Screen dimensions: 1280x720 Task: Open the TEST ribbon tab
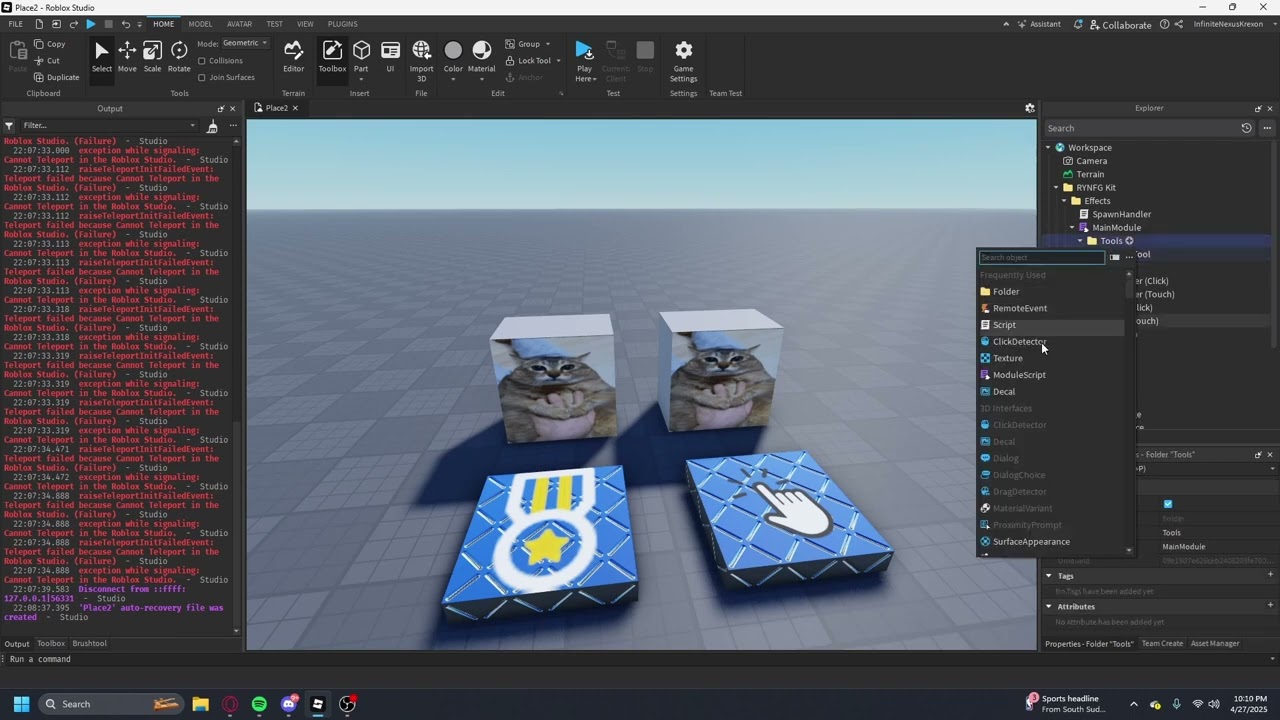(x=274, y=24)
